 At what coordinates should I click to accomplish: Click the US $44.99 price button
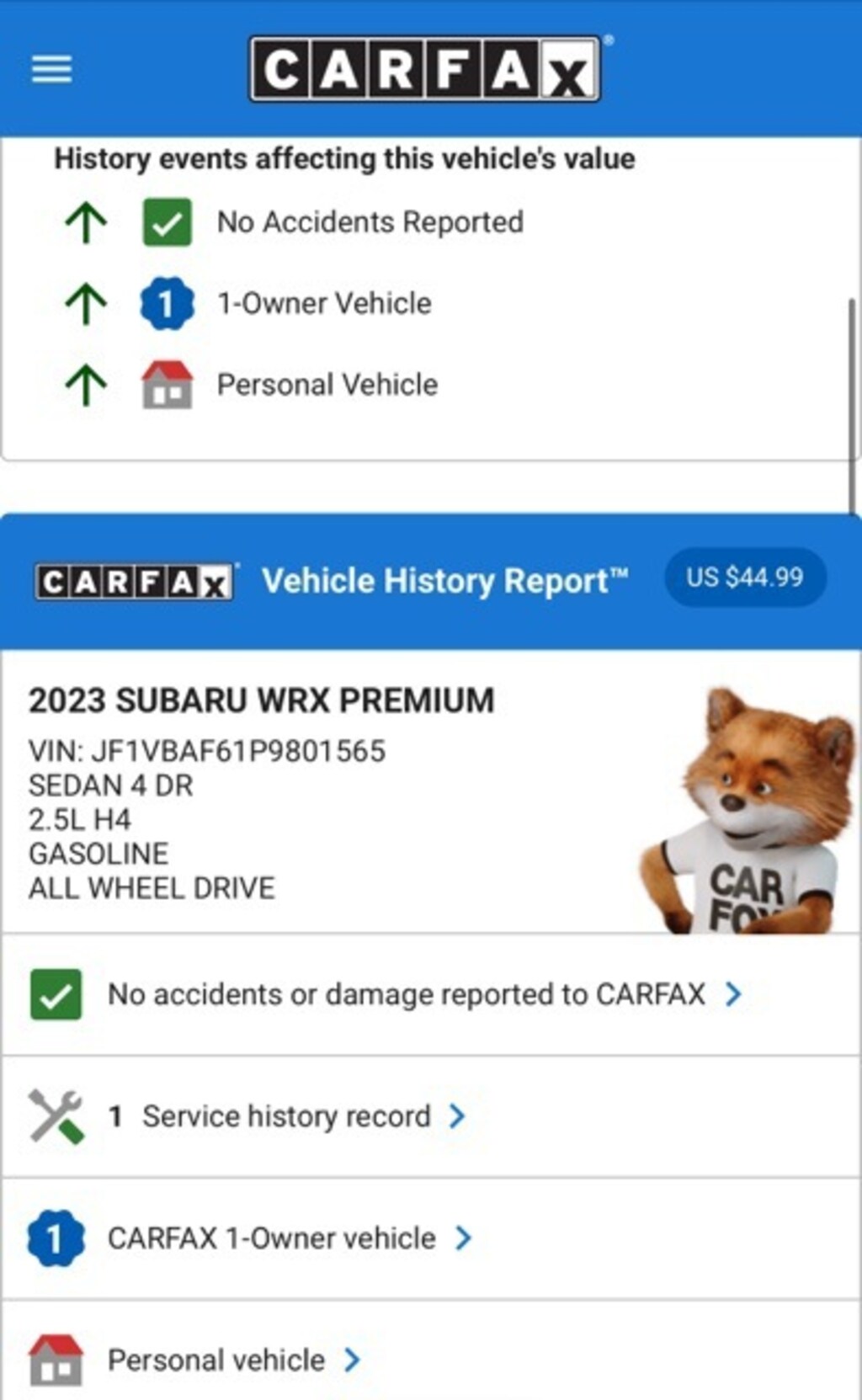(745, 578)
